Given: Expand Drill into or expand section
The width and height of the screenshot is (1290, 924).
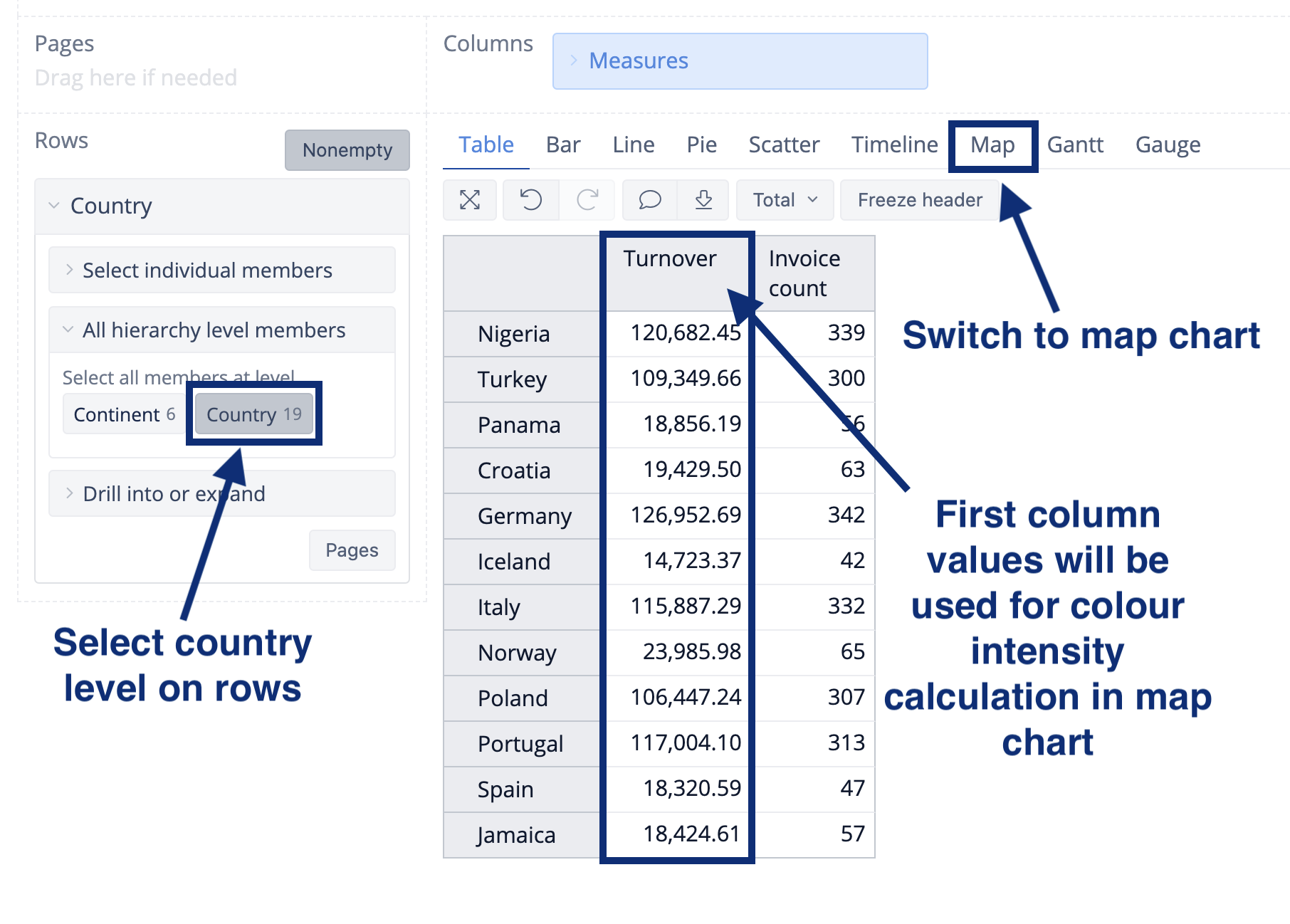Looking at the screenshot, I should [174, 493].
